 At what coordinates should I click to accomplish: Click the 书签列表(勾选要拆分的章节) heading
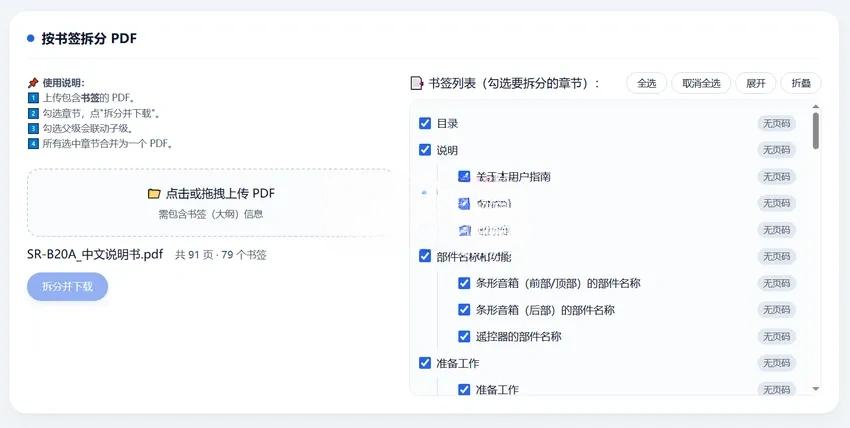(514, 83)
